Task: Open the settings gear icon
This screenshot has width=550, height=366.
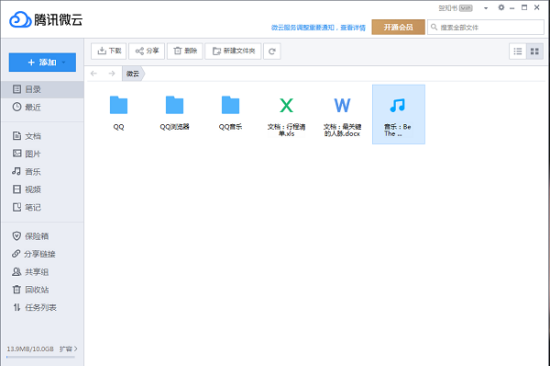Action: point(501,7)
